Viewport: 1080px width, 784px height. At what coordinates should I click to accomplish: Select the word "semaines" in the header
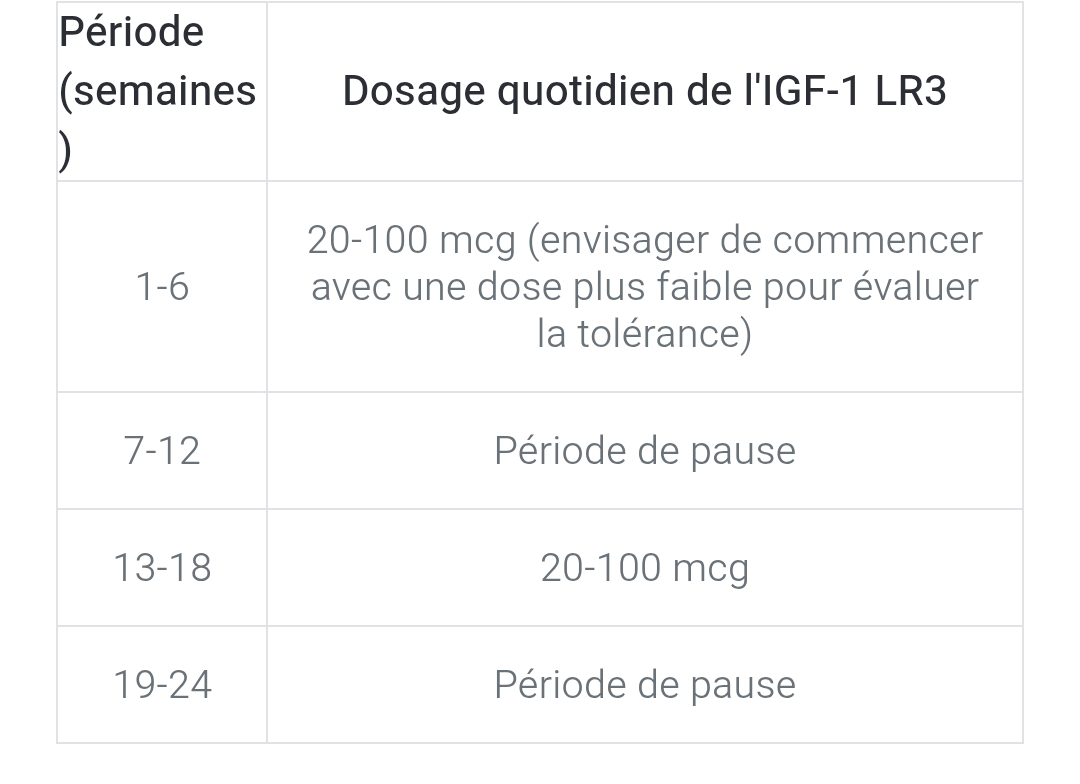tap(164, 91)
